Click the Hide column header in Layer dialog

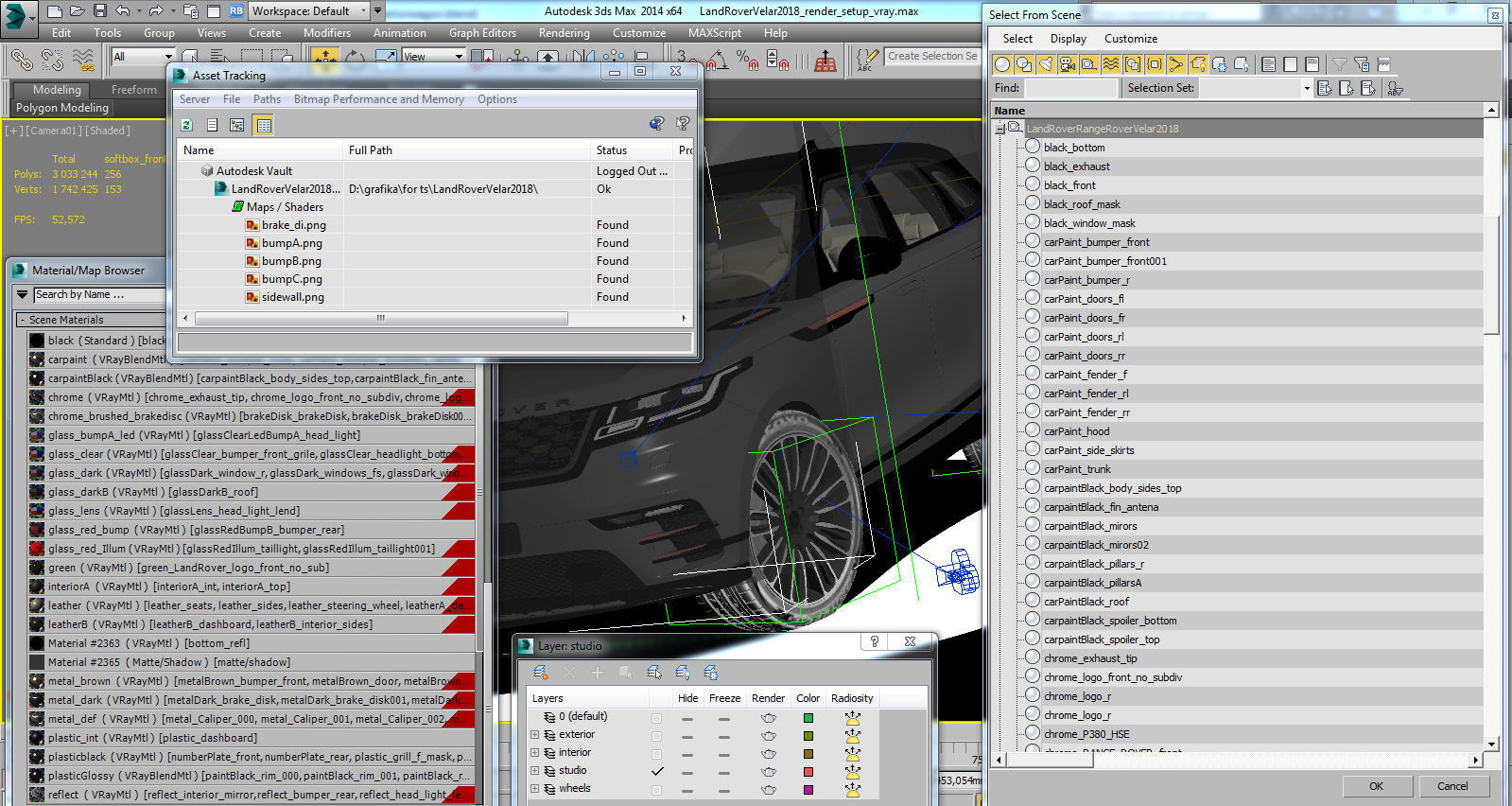[687, 698]
